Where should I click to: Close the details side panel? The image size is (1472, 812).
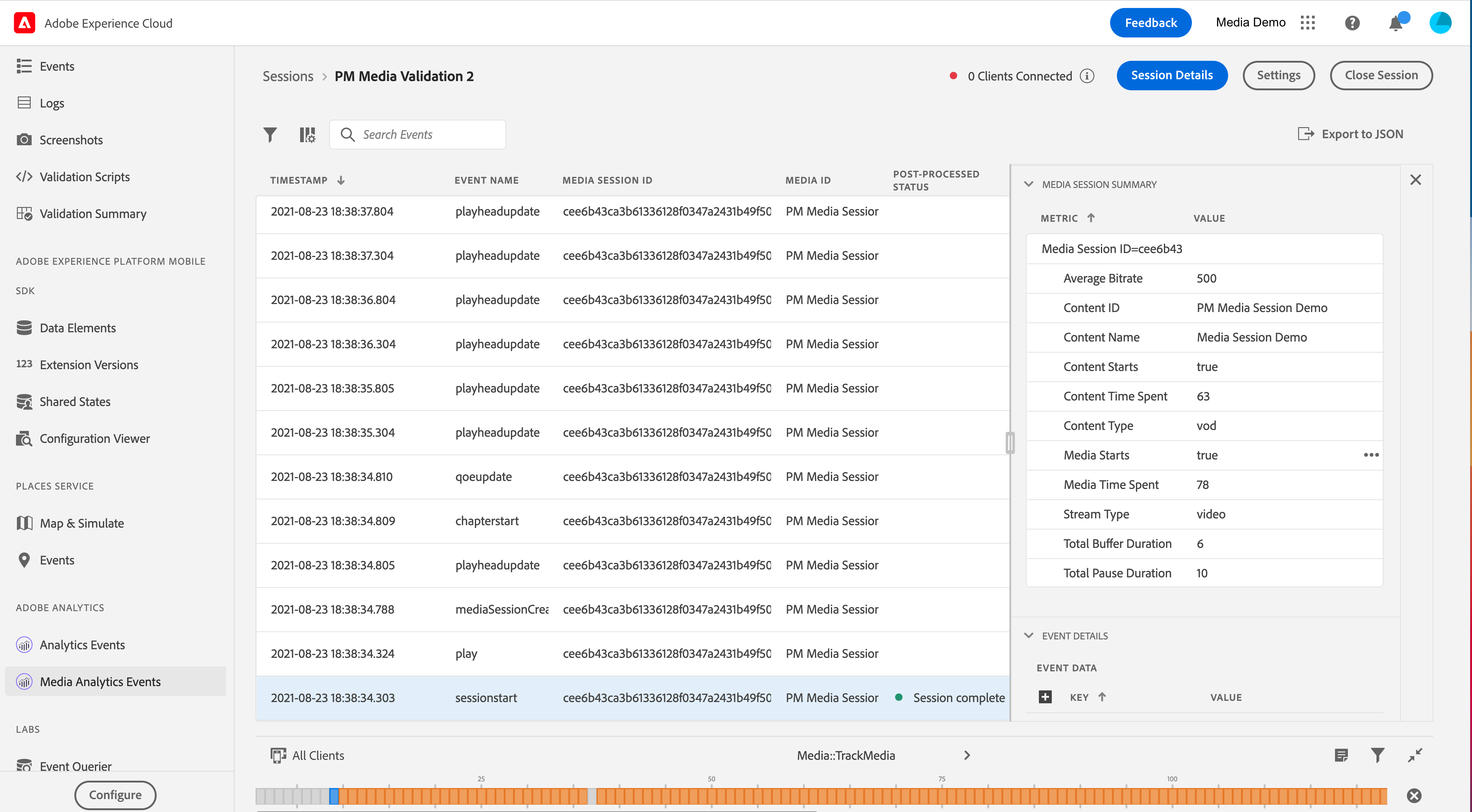point(1415,180)
